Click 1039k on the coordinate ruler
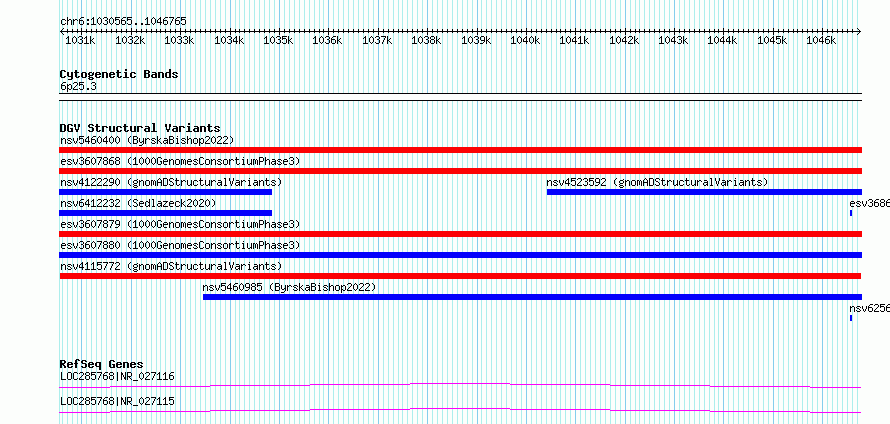Screen dimensions: 890x424 (x=476, y=40)
